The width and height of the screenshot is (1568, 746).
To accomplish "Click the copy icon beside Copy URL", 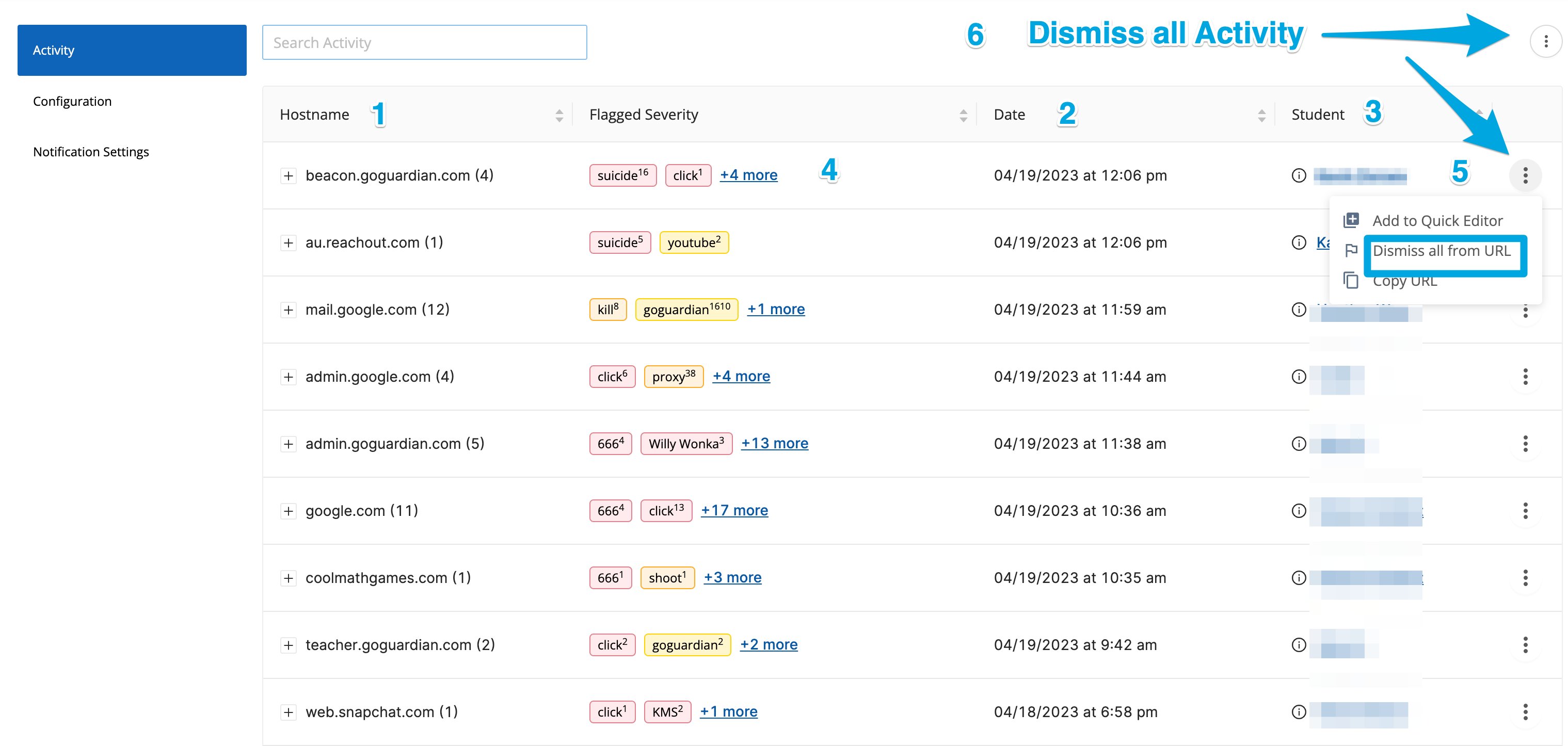I will 1351,281.
